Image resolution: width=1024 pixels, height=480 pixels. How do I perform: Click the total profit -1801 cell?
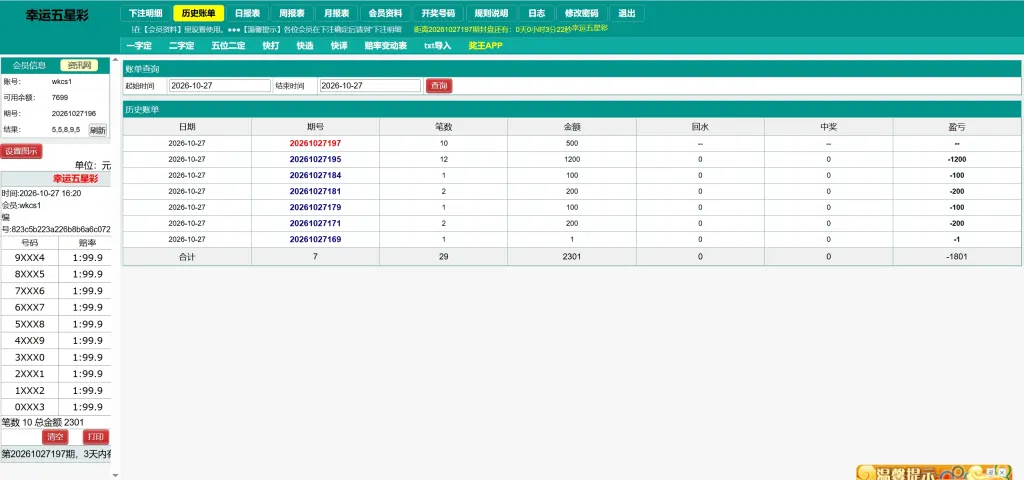point(957,257)
